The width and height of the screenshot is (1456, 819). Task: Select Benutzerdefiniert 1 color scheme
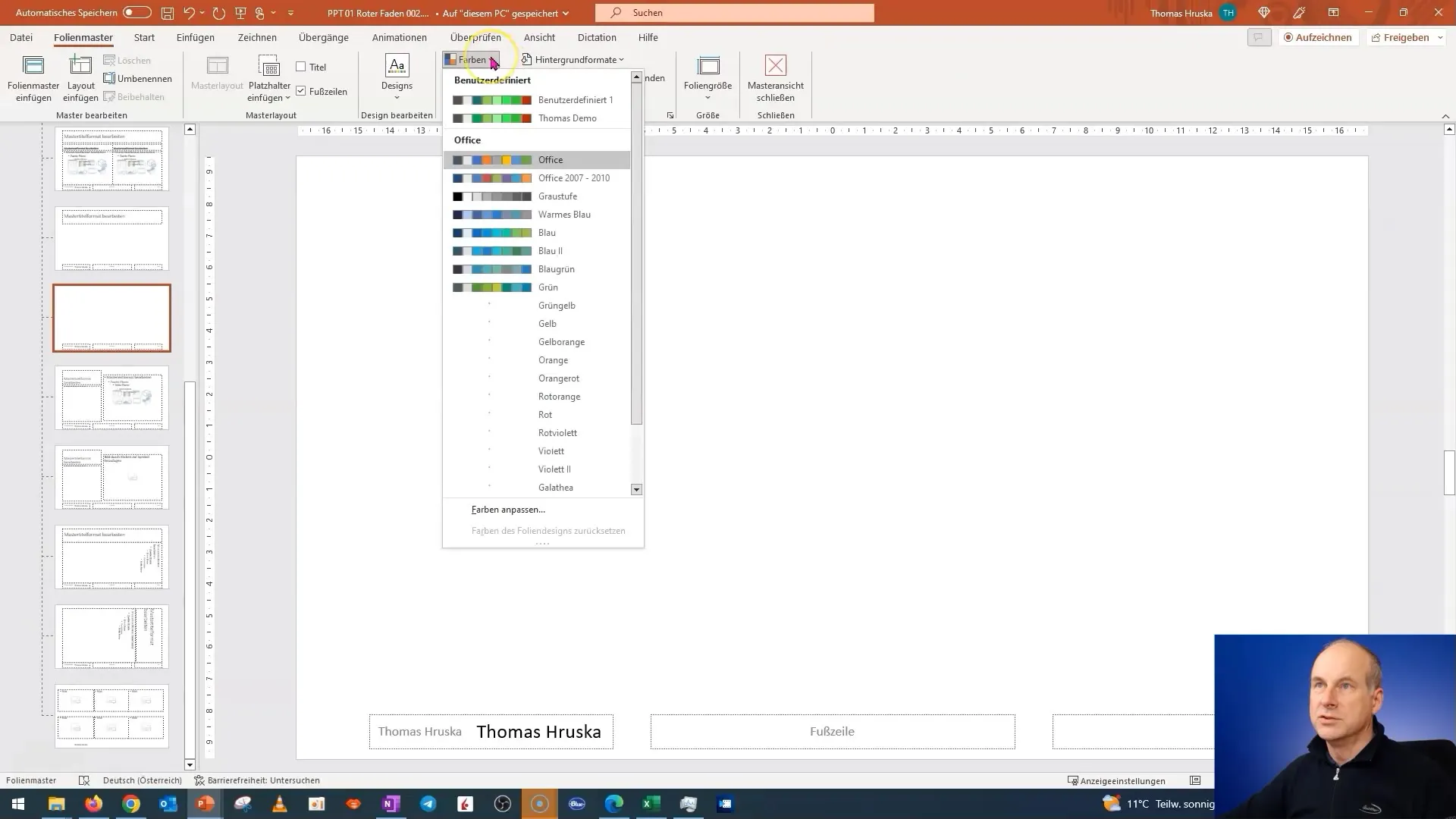coord(537,99)
